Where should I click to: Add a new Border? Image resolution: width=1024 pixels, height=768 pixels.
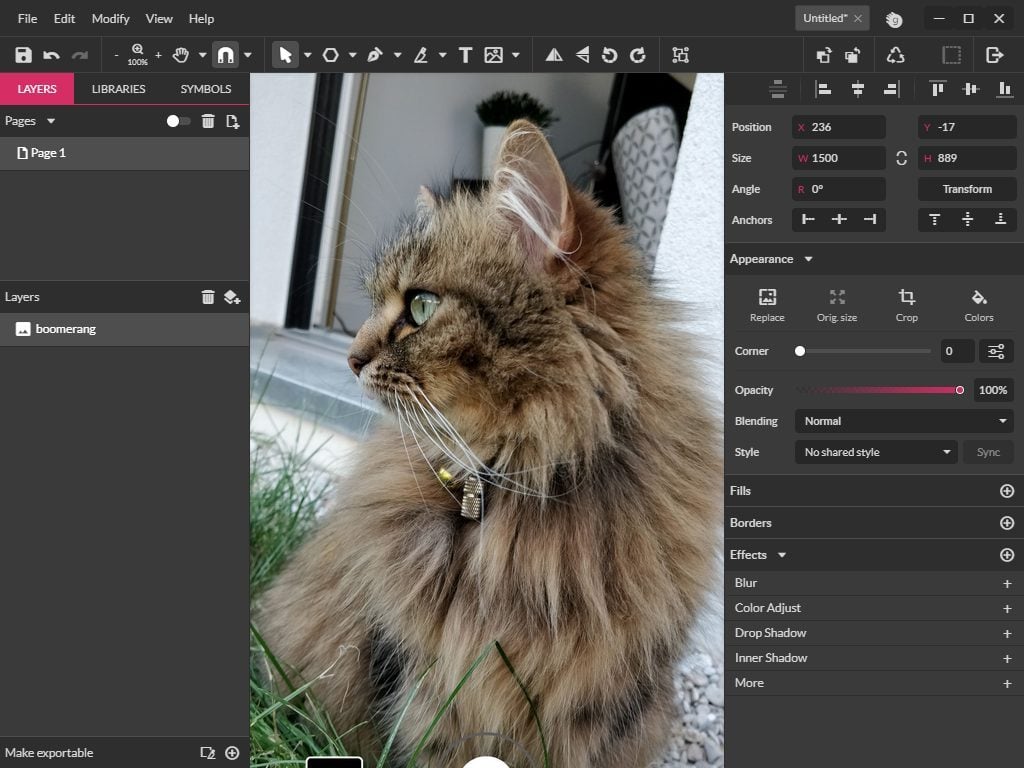tap(1007, 523)
